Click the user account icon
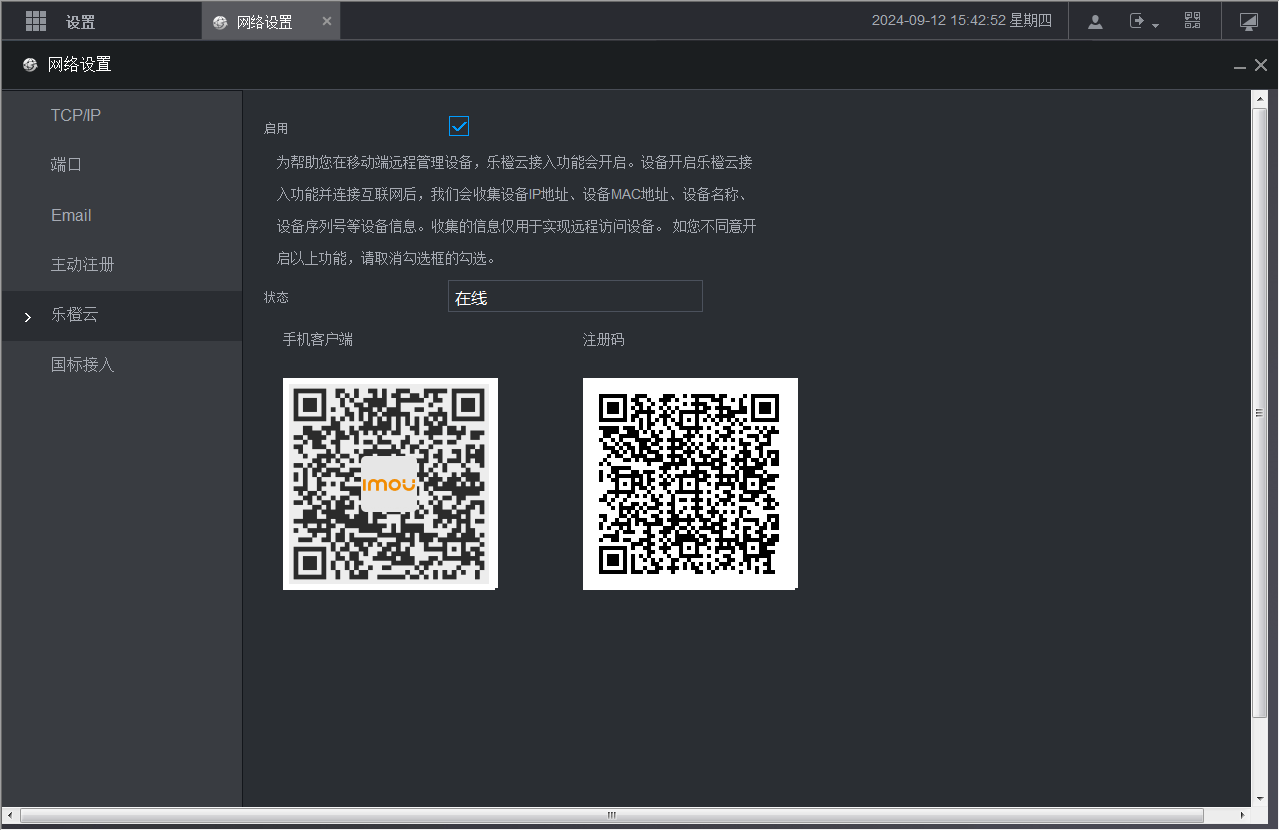Image resolution: width=1280 pixels, height=831 pixels. [1095, 21]
